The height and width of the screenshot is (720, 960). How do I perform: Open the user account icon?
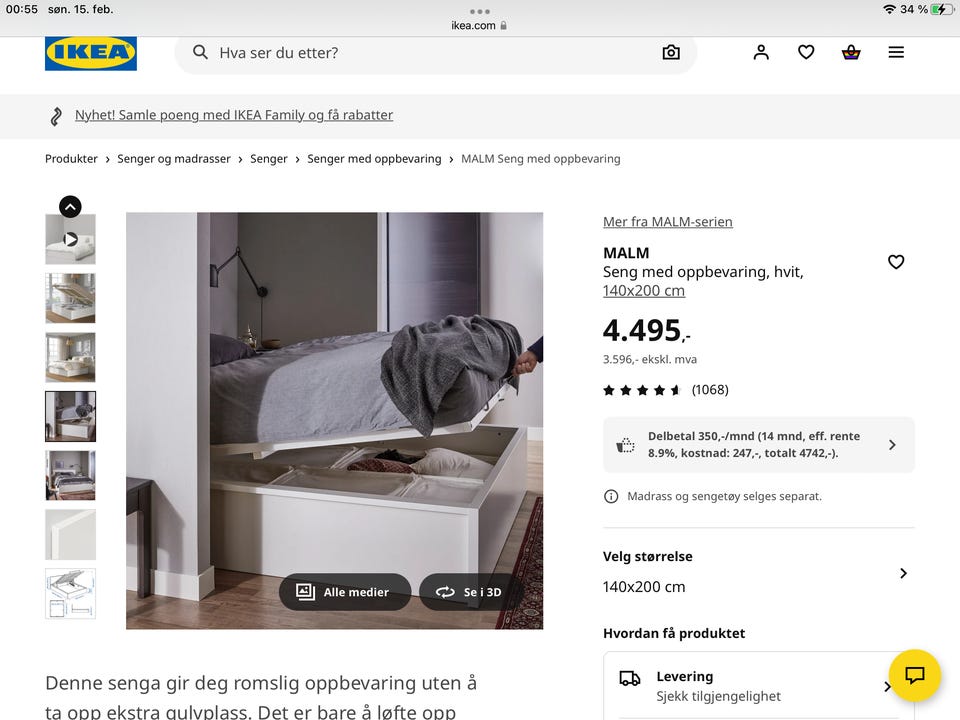761,53
